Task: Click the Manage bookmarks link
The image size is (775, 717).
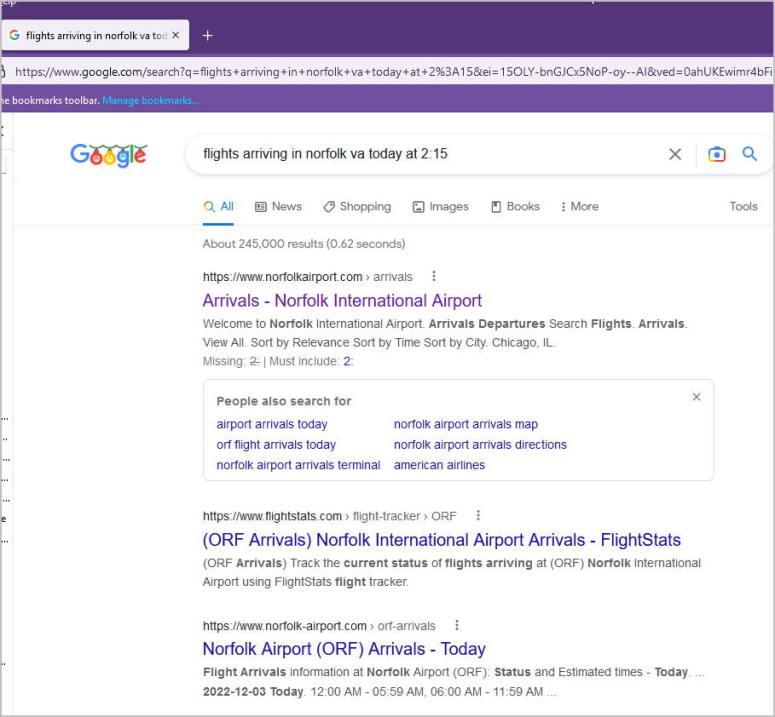Action: point(150,100)
